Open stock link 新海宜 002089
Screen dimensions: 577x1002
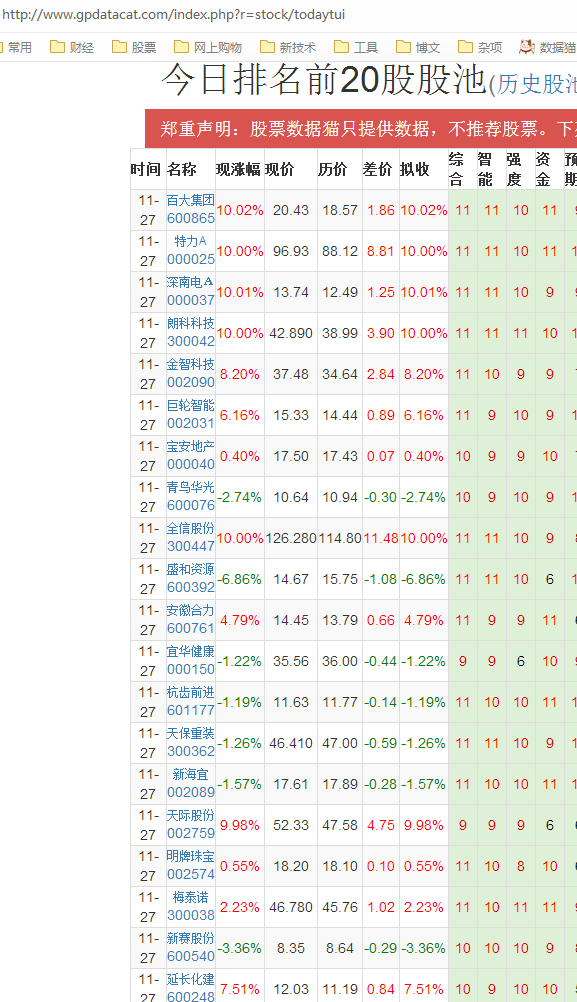[190, 783]
